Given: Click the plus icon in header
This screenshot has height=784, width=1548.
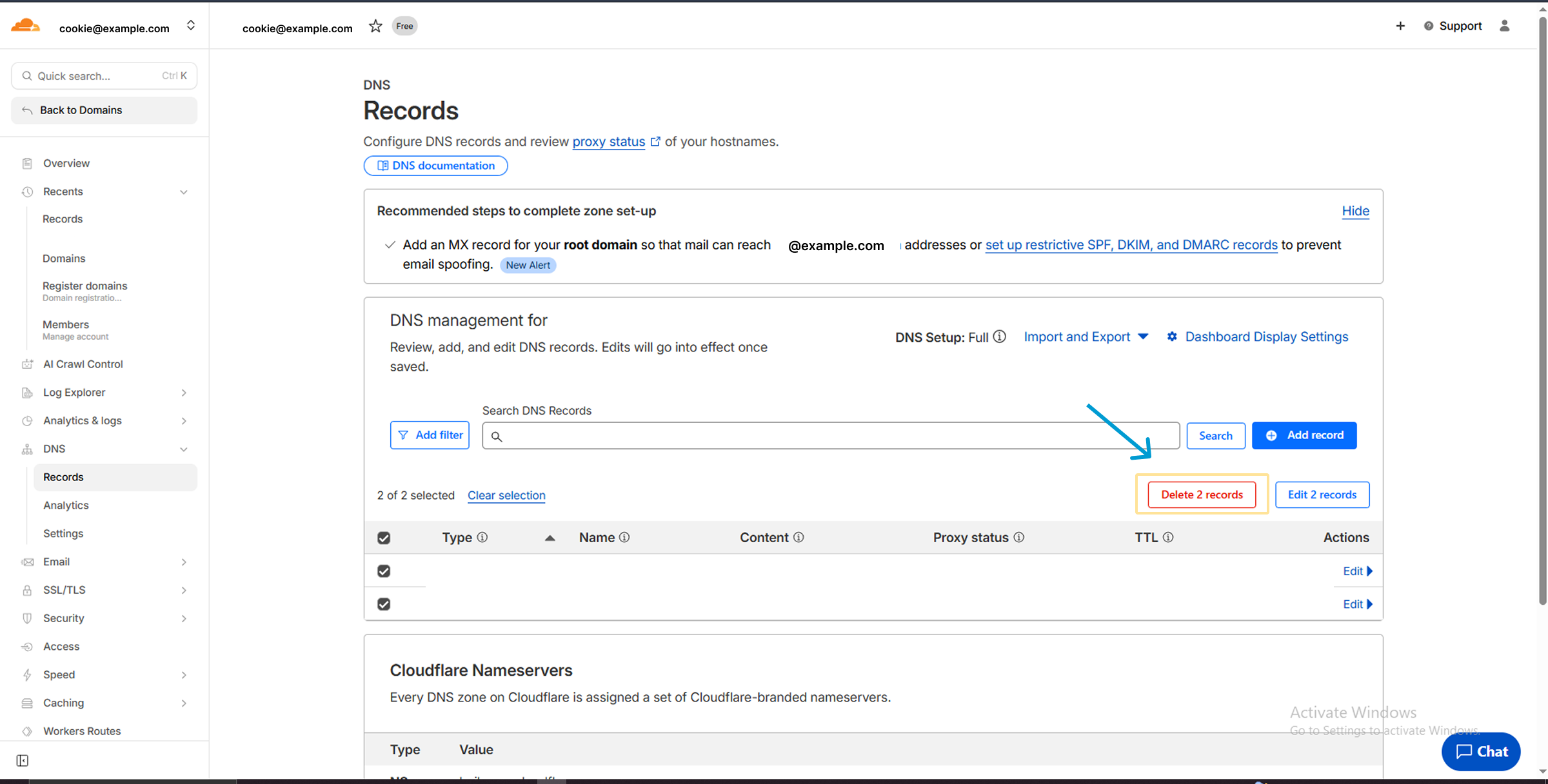Looking at the screenshot, I should [x=1400, y=26].
